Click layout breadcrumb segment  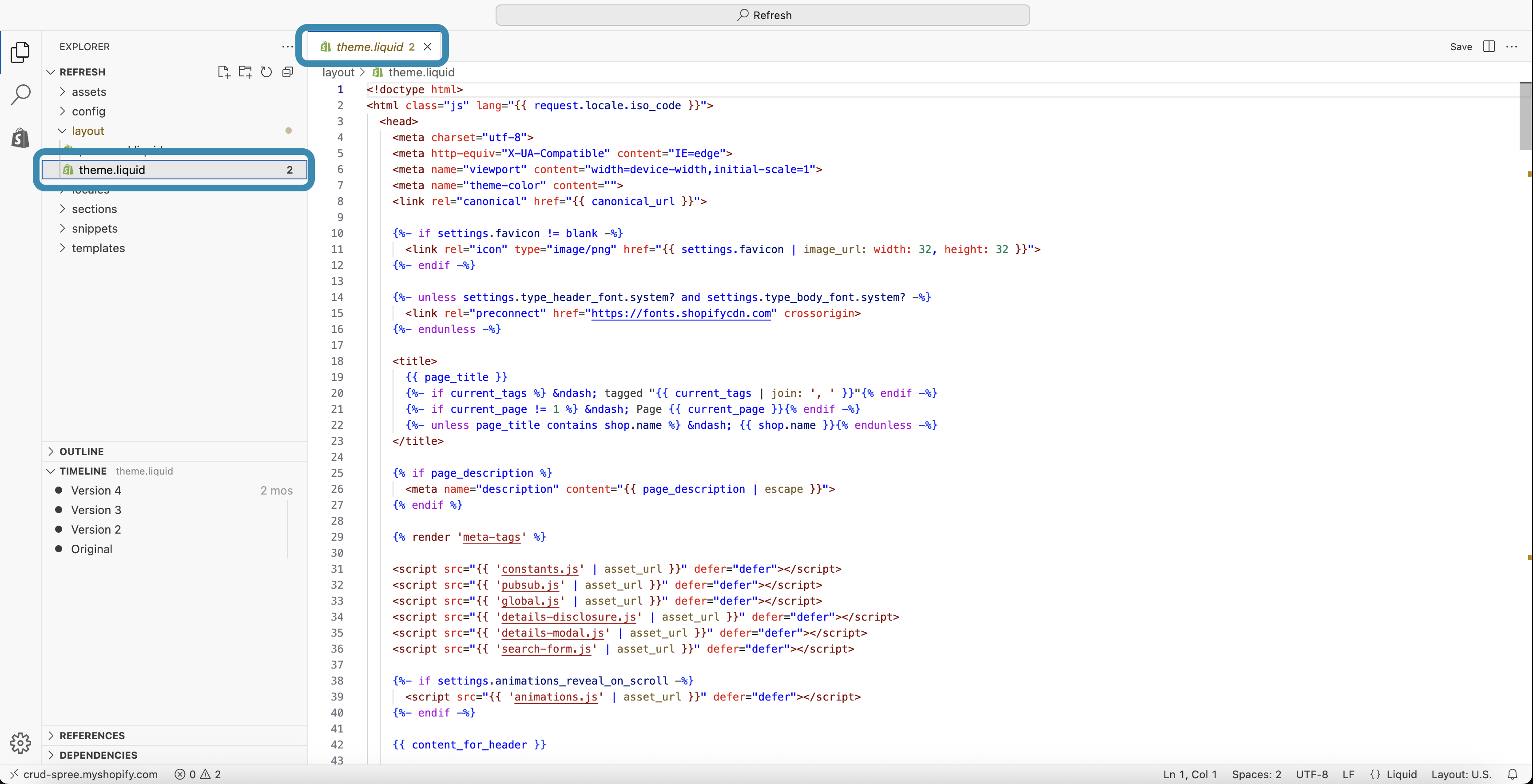coord(338,72)
